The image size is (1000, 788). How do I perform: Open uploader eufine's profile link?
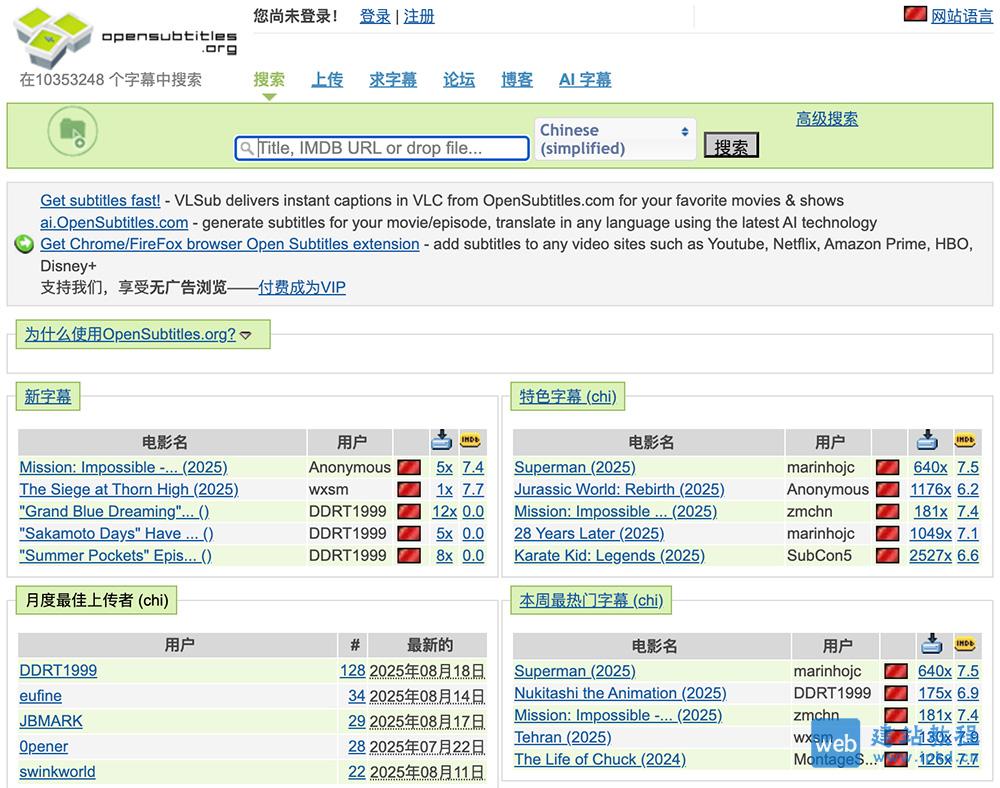(x=41, y=696)
